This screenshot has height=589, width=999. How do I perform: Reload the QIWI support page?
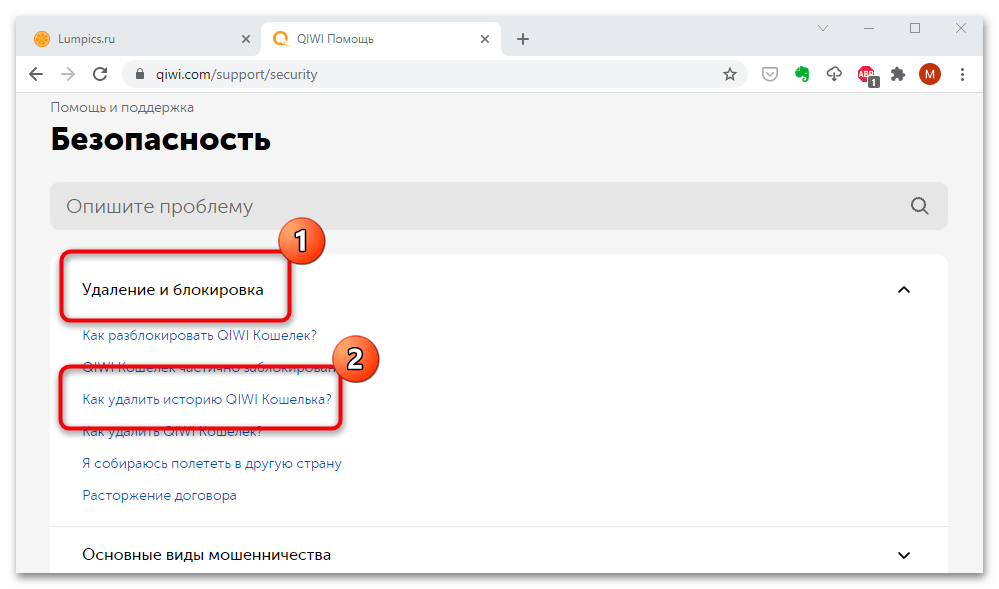[100, 75]
